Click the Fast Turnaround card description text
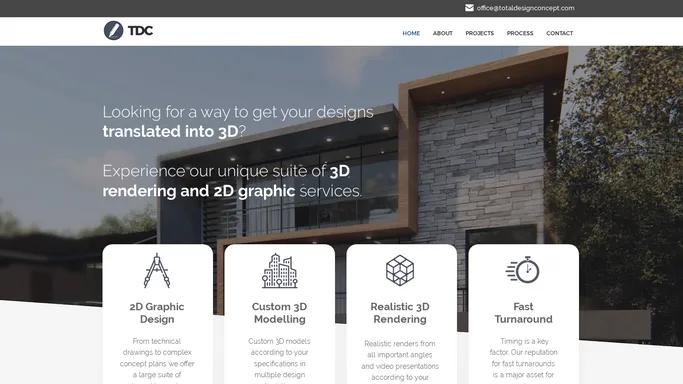Viewport: 683px width, 384px height. click(523, 360)
